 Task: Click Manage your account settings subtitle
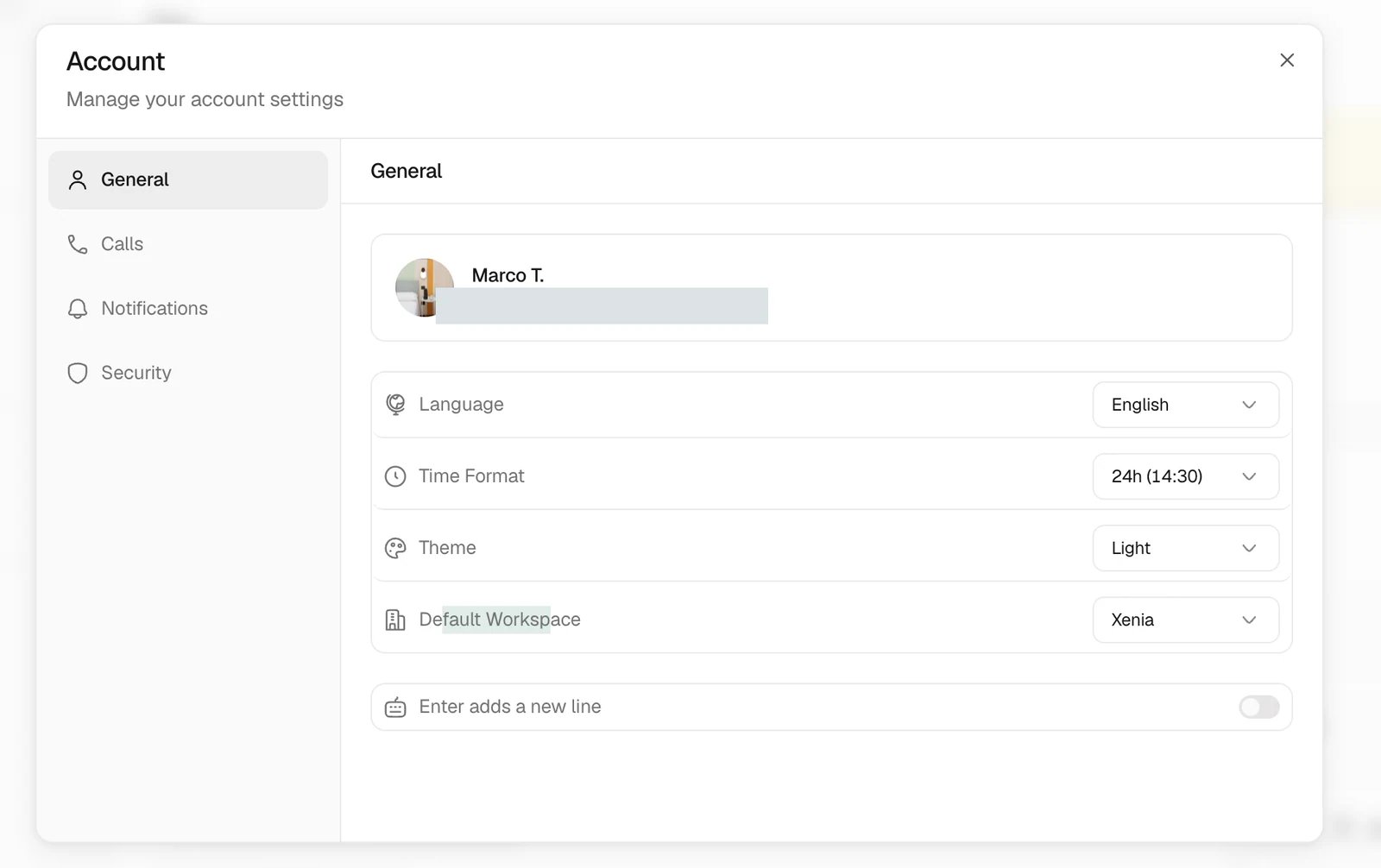coord(205,99)
